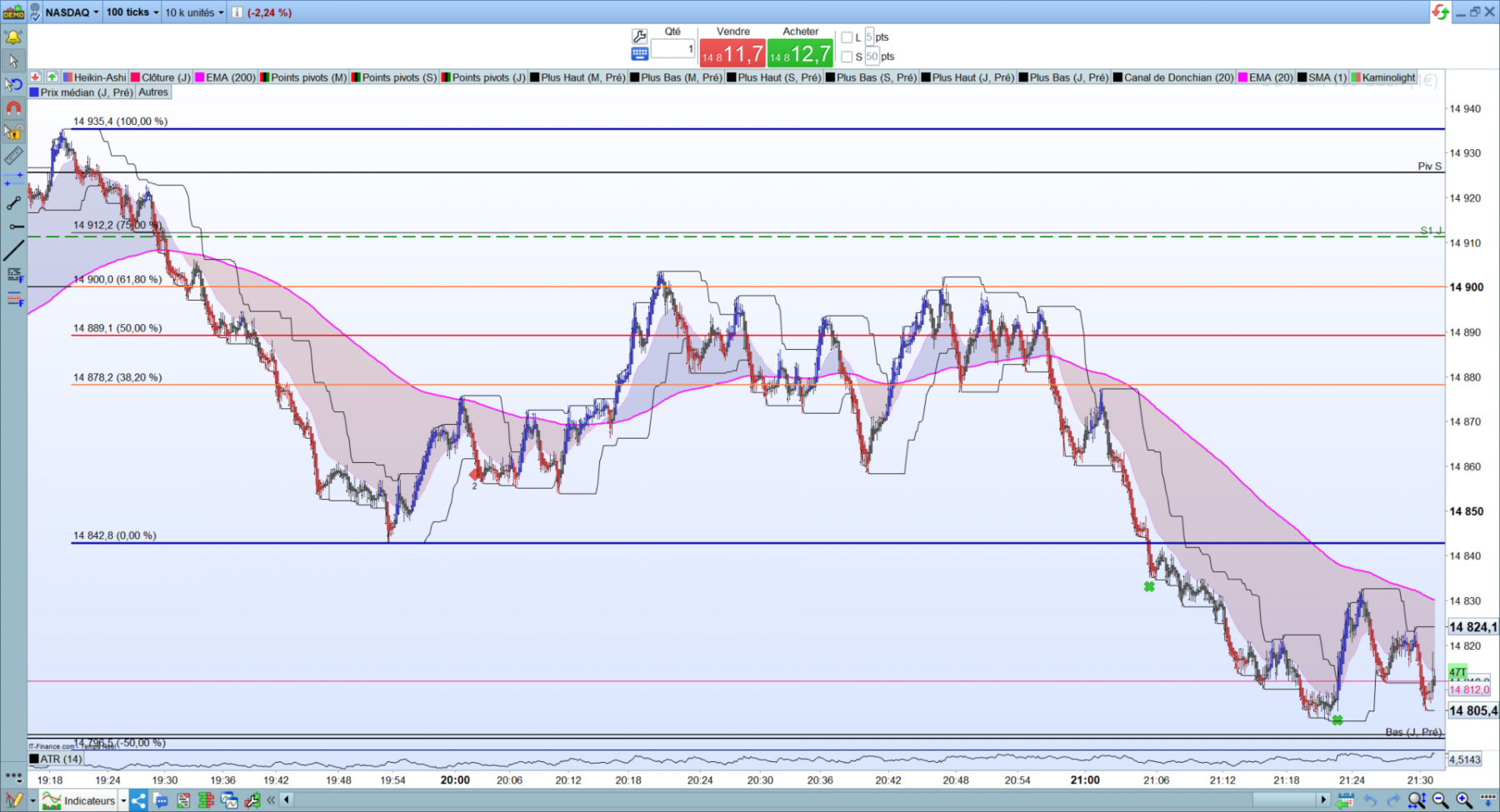Viewport: 1500px width, 812px height.
Task: Click the blue keyboard icon
Action: (639, 54)
